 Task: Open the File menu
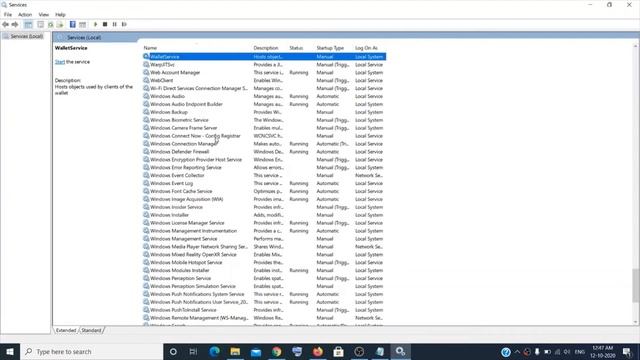pyautogui.click(x=8, y=15)
